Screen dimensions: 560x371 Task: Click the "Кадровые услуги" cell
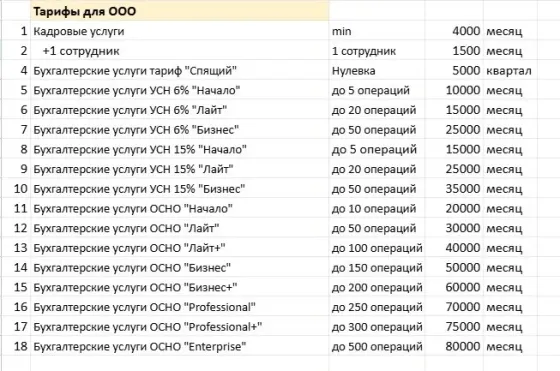[180, 31]
